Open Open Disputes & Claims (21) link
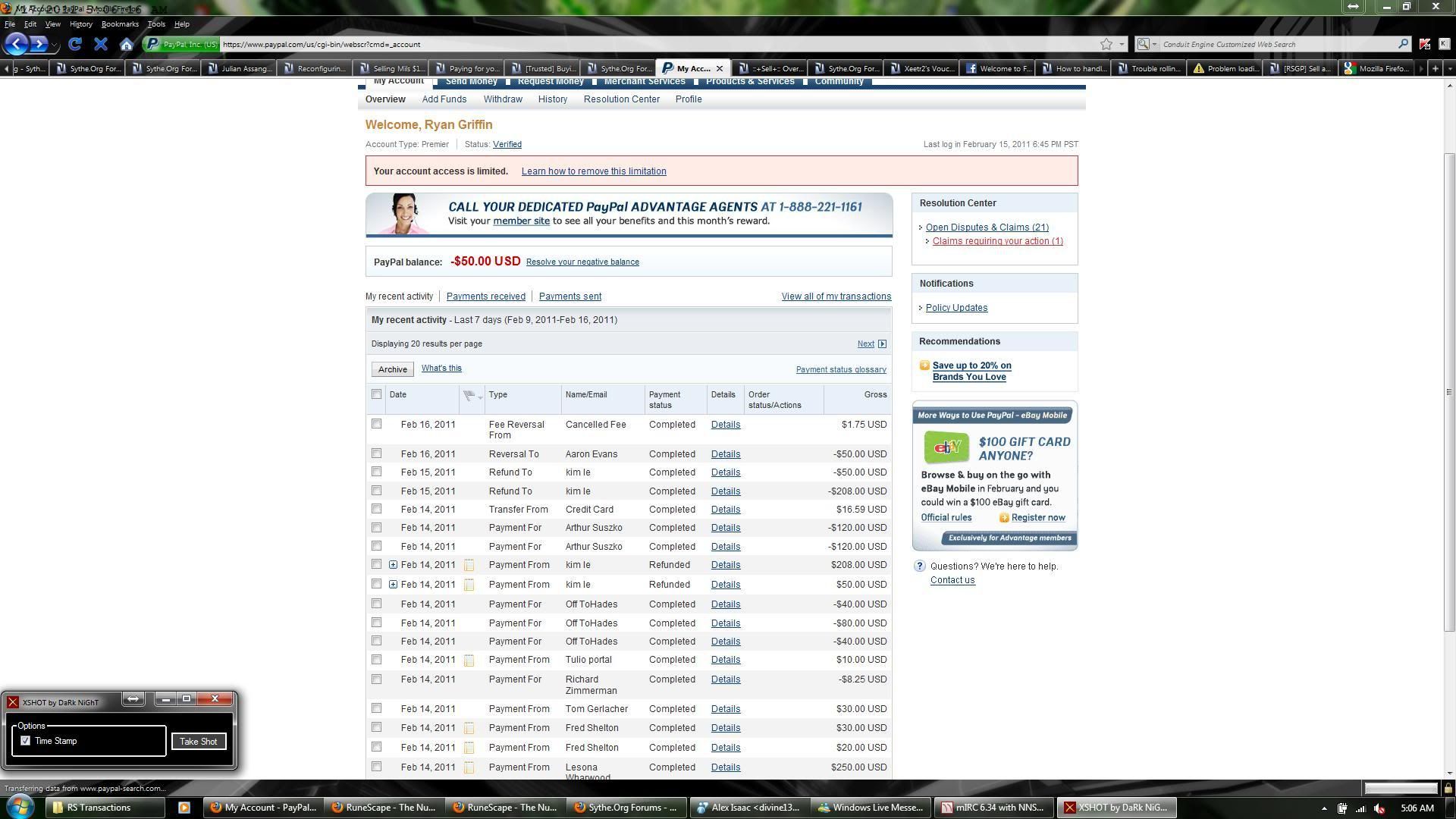The image size is (1456, 819). 987,227
